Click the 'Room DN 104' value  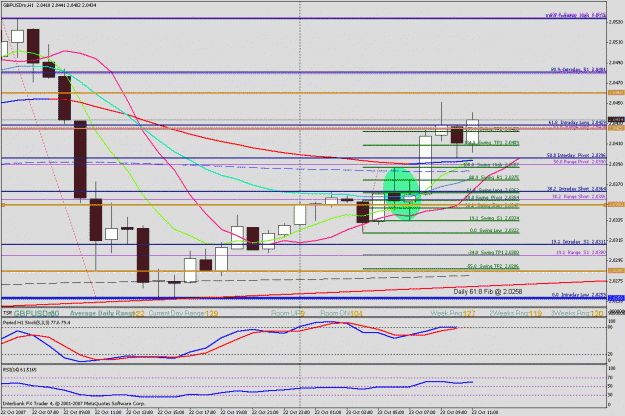click(x=342, y=314)
